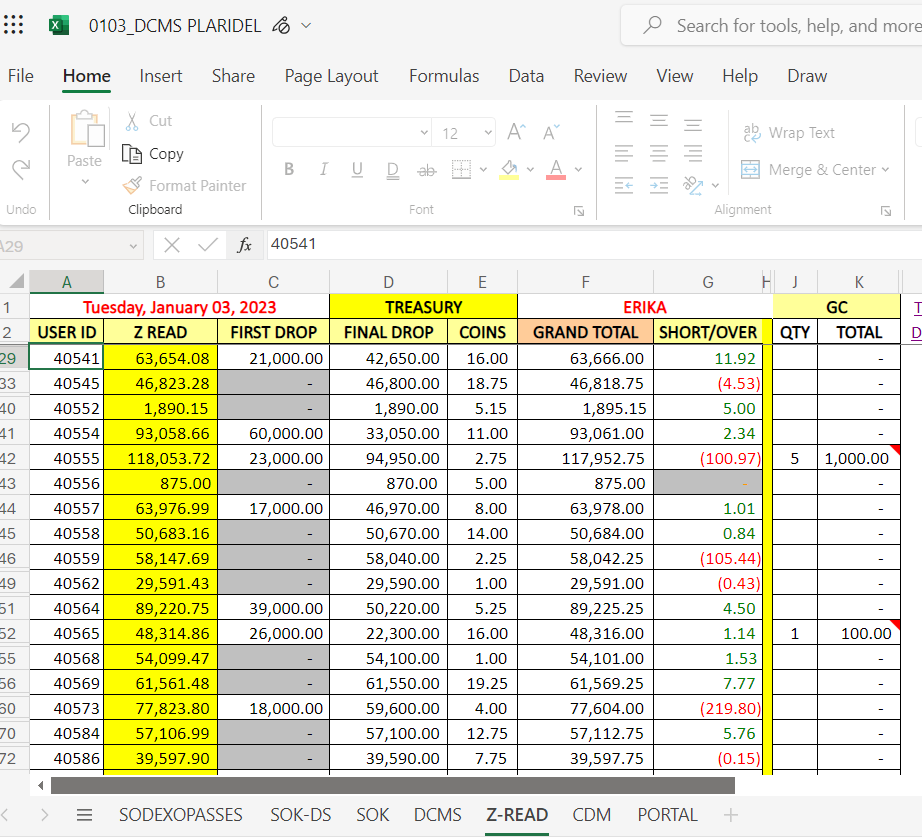
Task: Open the all sheets list icon
Action: pyautogui.click(x=85, y=815)
